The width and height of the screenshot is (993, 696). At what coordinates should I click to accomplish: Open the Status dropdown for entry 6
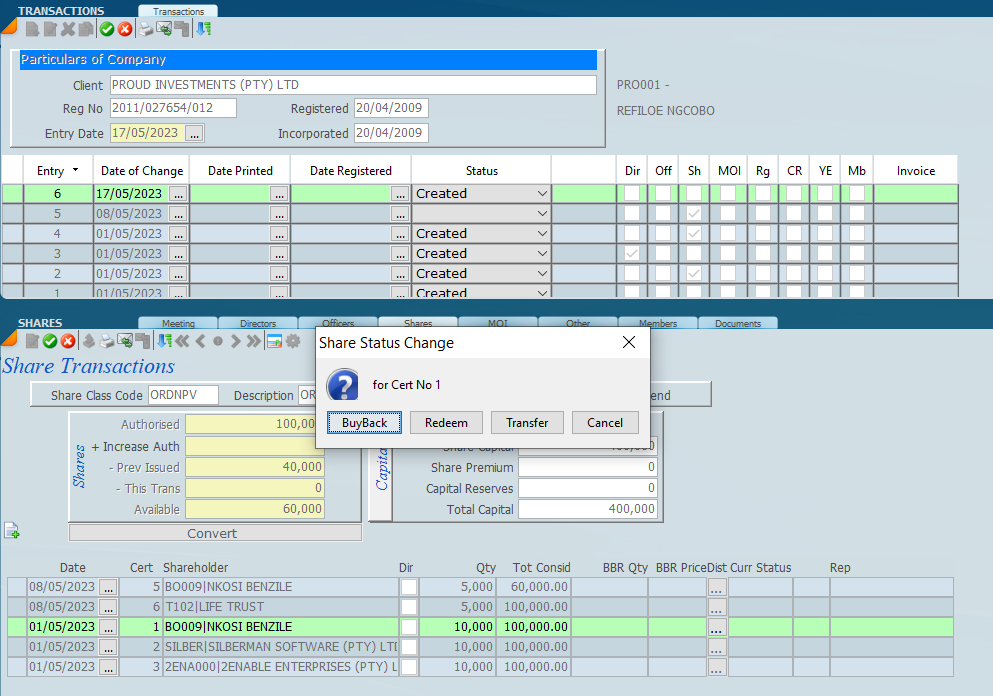pos(542,193)
